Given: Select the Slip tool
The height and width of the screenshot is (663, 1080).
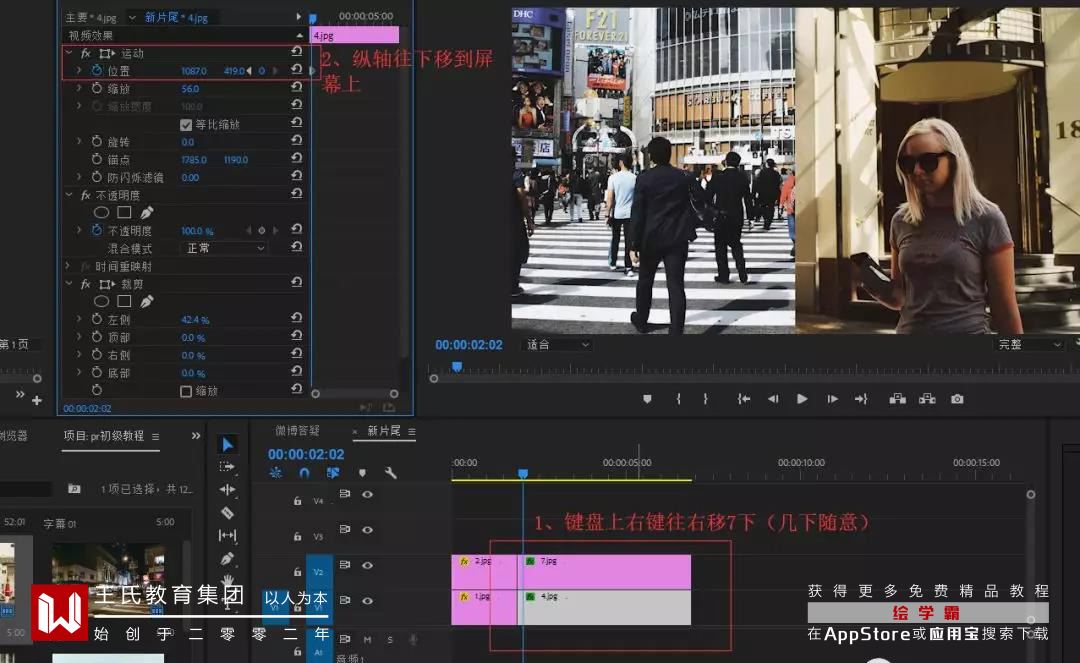Looking at the screenshot, I should click(x=227, y=535).
